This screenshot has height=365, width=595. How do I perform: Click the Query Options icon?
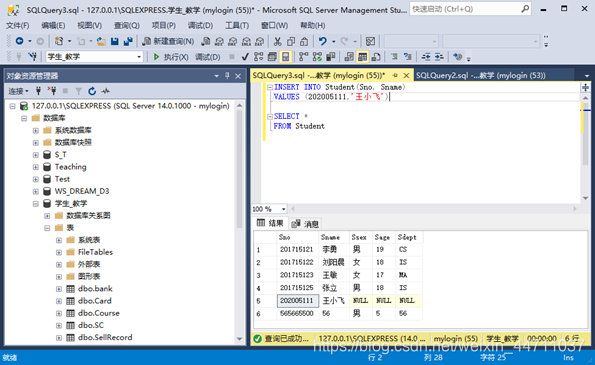click(x=272, y=57)
